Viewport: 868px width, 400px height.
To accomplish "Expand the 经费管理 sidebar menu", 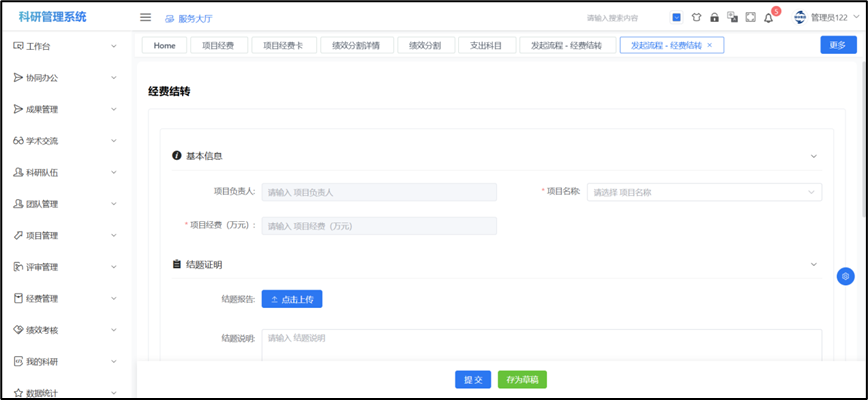I will (65, 298).
